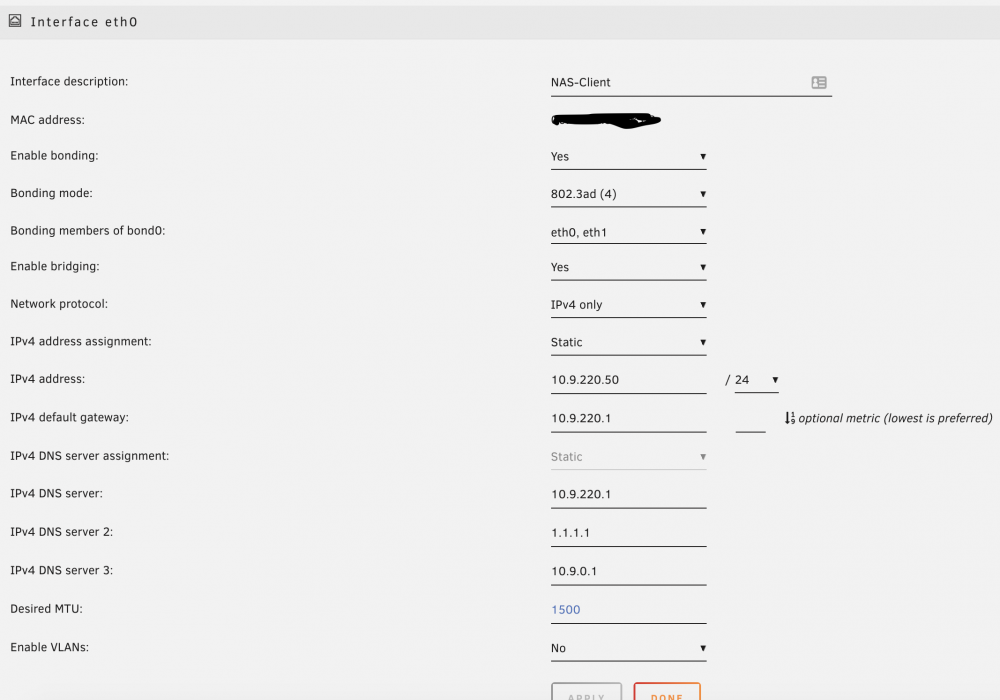Click the card icon in Interface description field

coord(819,82)
